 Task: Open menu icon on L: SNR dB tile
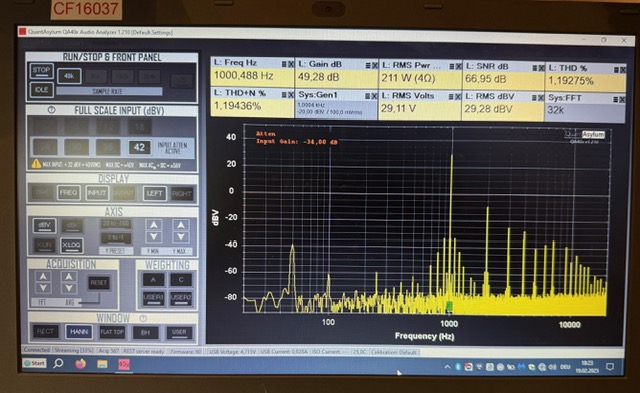(535, 68)
